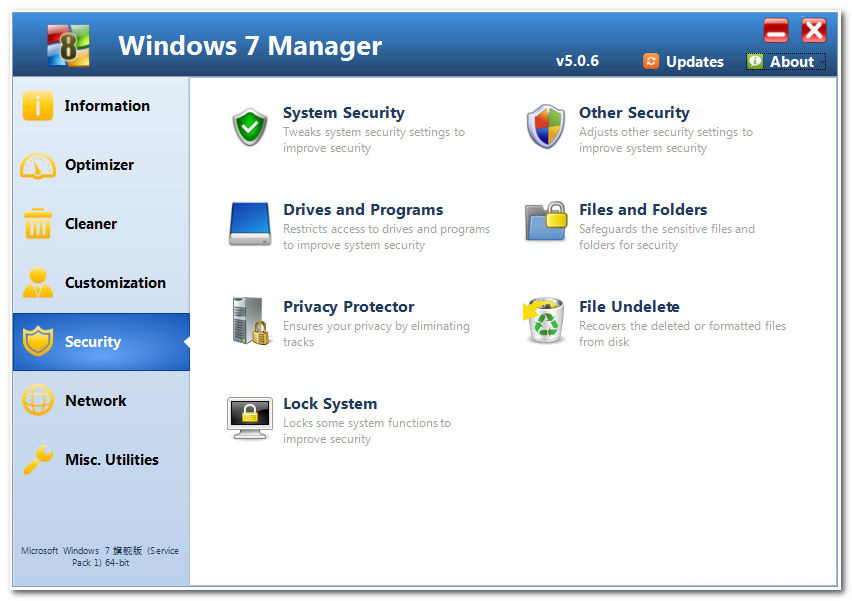Image resolution: width=852 pixels, height=601 pixels.
Task: Open Drives and Programs drive icon
Action: tap(250, 224)
